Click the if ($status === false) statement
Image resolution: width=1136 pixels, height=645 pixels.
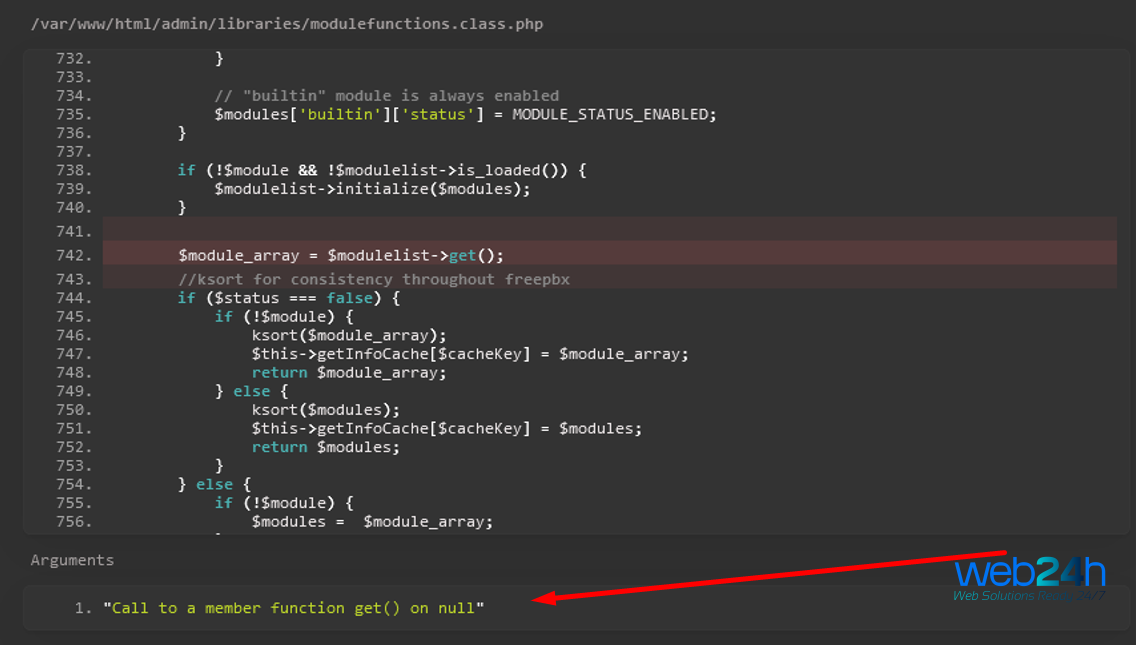[x=289, y=298]
